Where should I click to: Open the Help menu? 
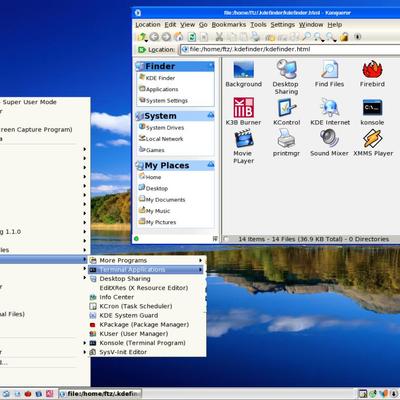(335, 25)
